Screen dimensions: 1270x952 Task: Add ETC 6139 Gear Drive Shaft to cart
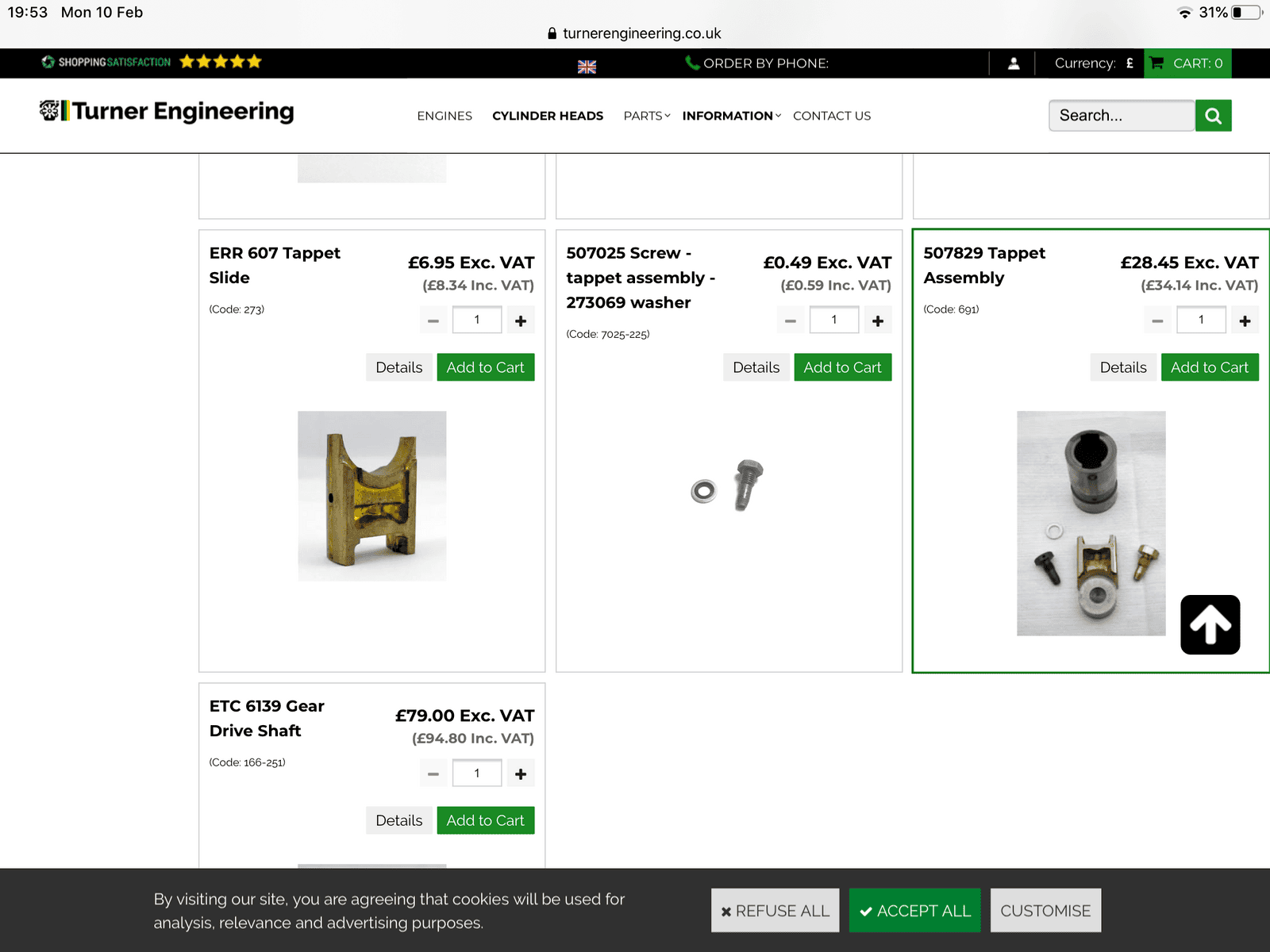coord(486,820)
